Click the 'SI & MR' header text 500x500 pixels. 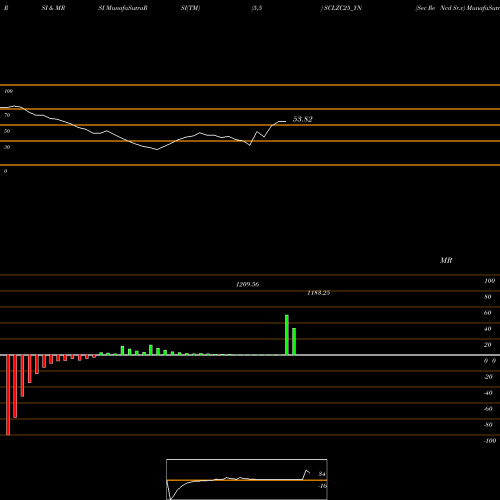pos(53,8)
